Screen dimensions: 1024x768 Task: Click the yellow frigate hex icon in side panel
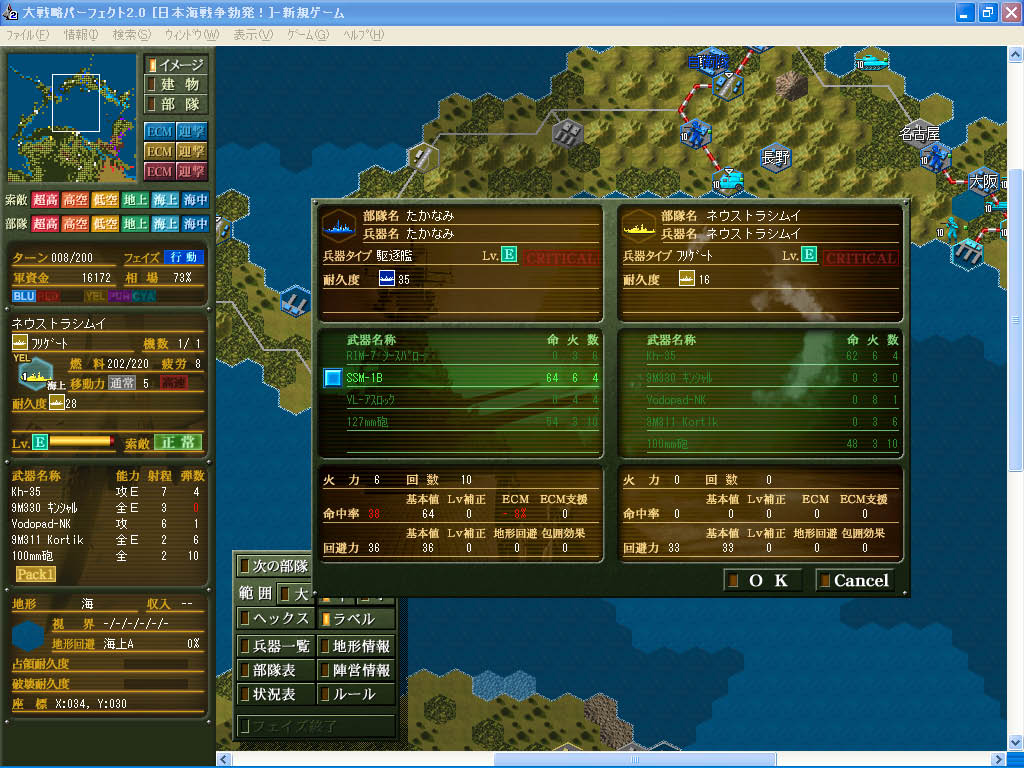click(35, 374)
